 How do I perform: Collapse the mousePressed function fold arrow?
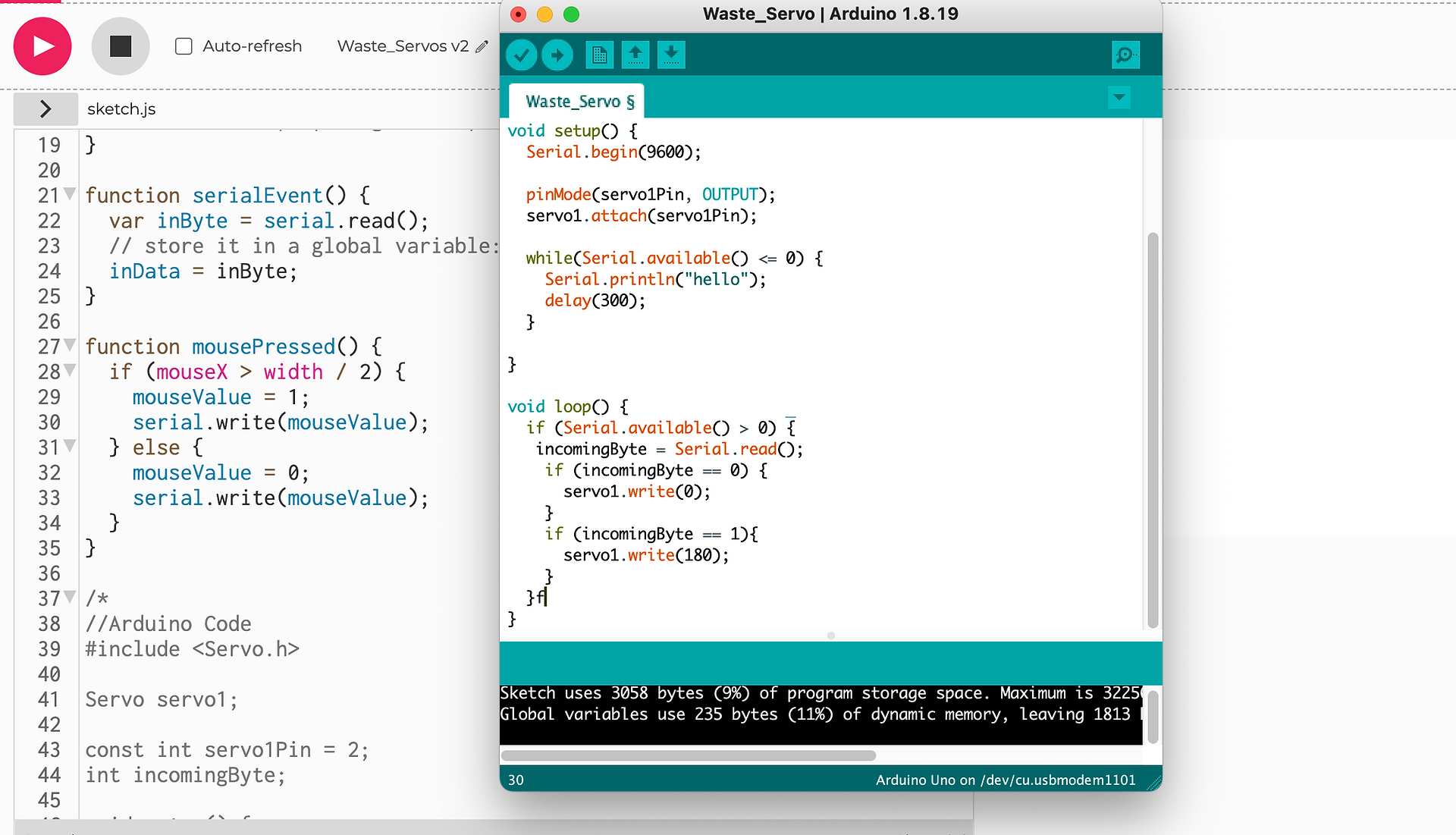(x=70, y=345)
